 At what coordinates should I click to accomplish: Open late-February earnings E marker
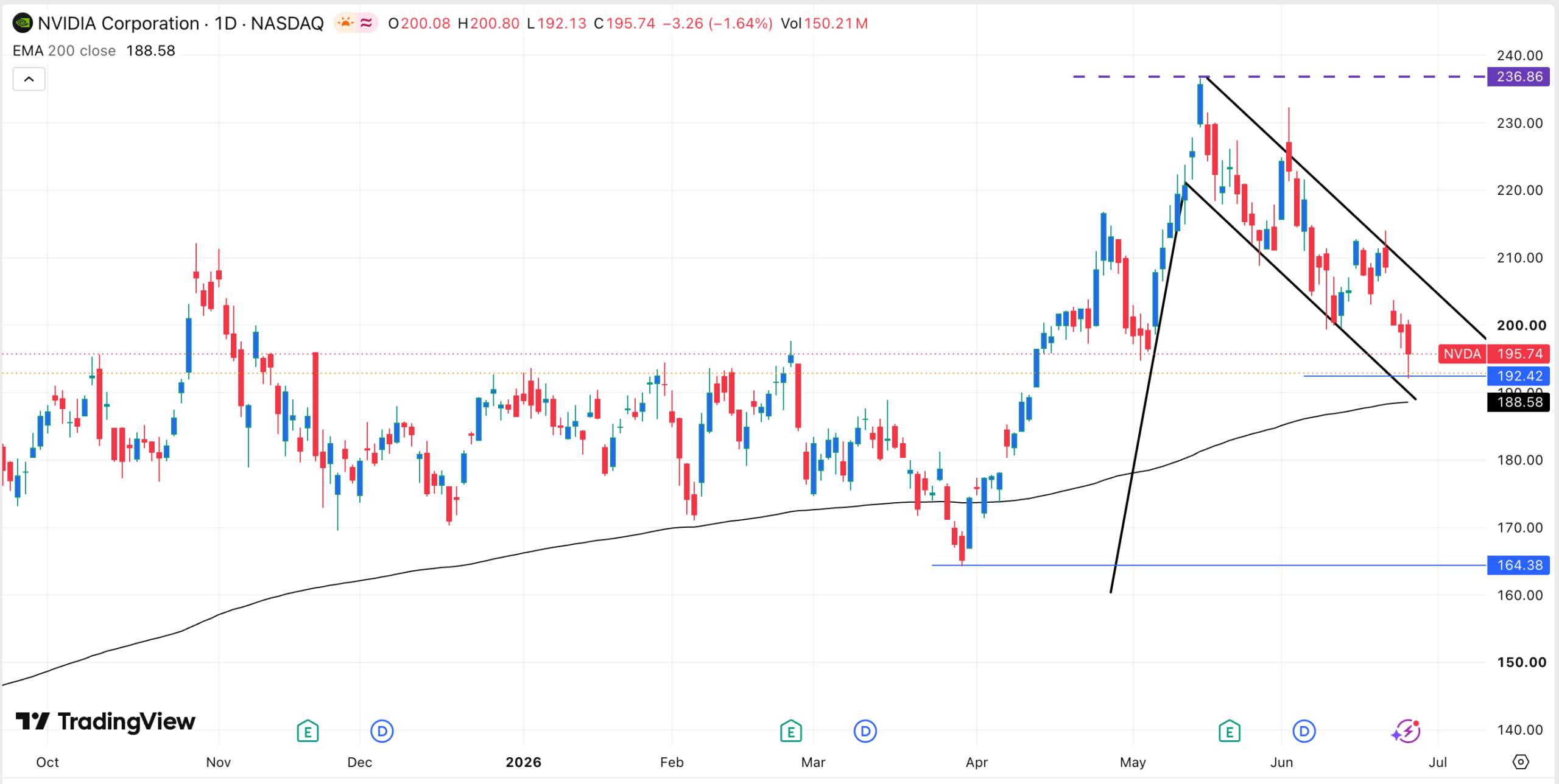coord(790,731)
